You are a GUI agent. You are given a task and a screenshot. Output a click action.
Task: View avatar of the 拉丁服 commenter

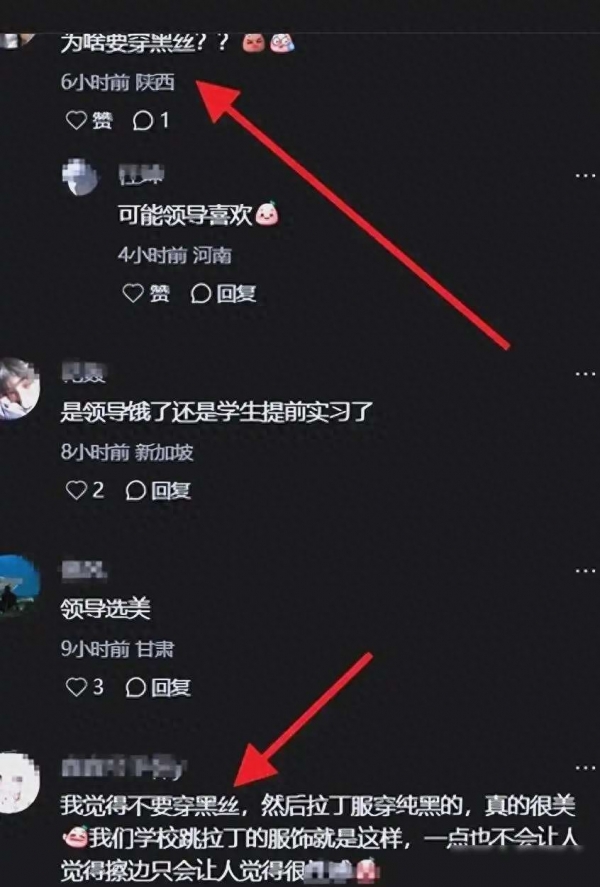[18, 782]
